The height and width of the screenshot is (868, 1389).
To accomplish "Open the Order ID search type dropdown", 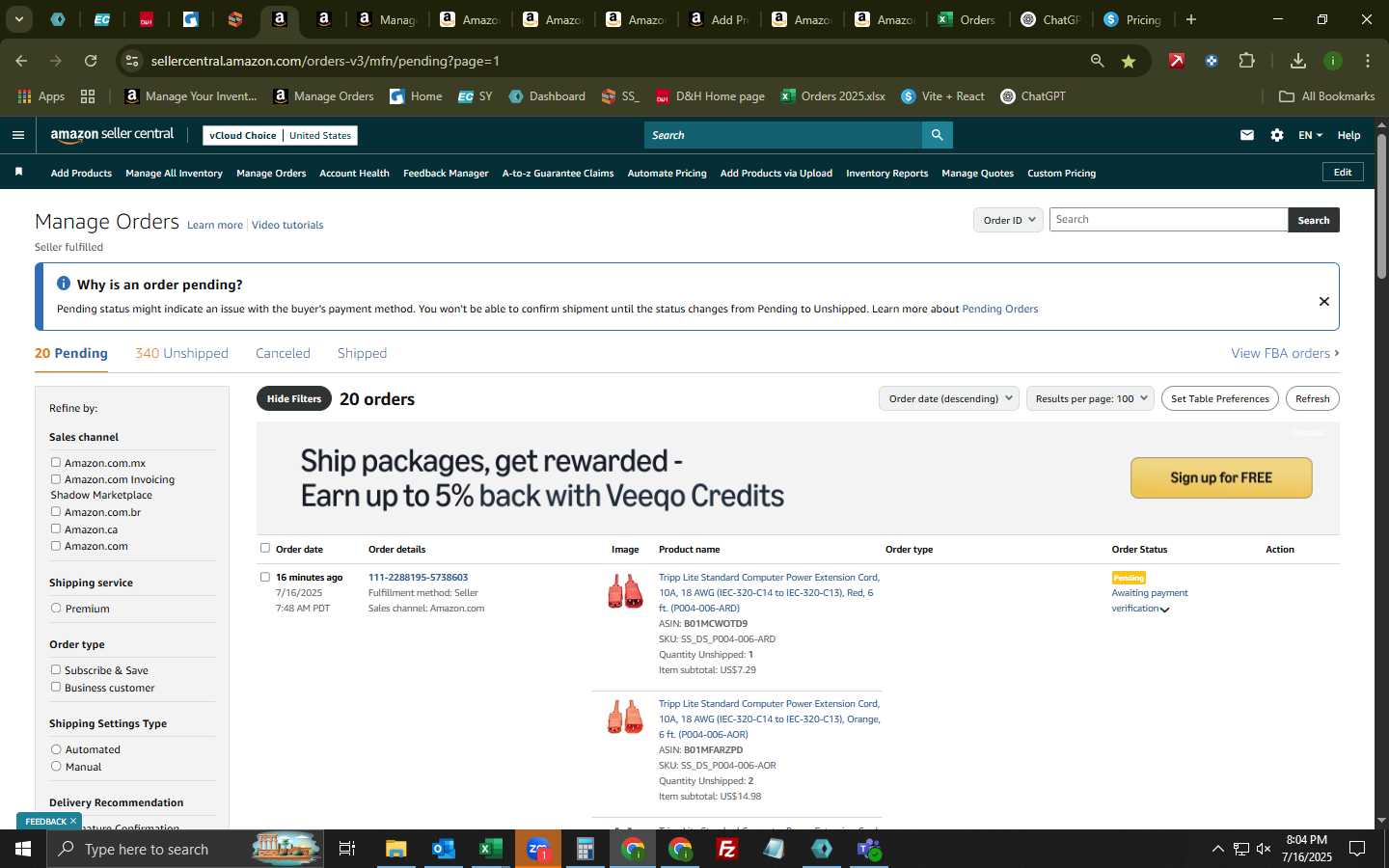I will [1008, 220].
